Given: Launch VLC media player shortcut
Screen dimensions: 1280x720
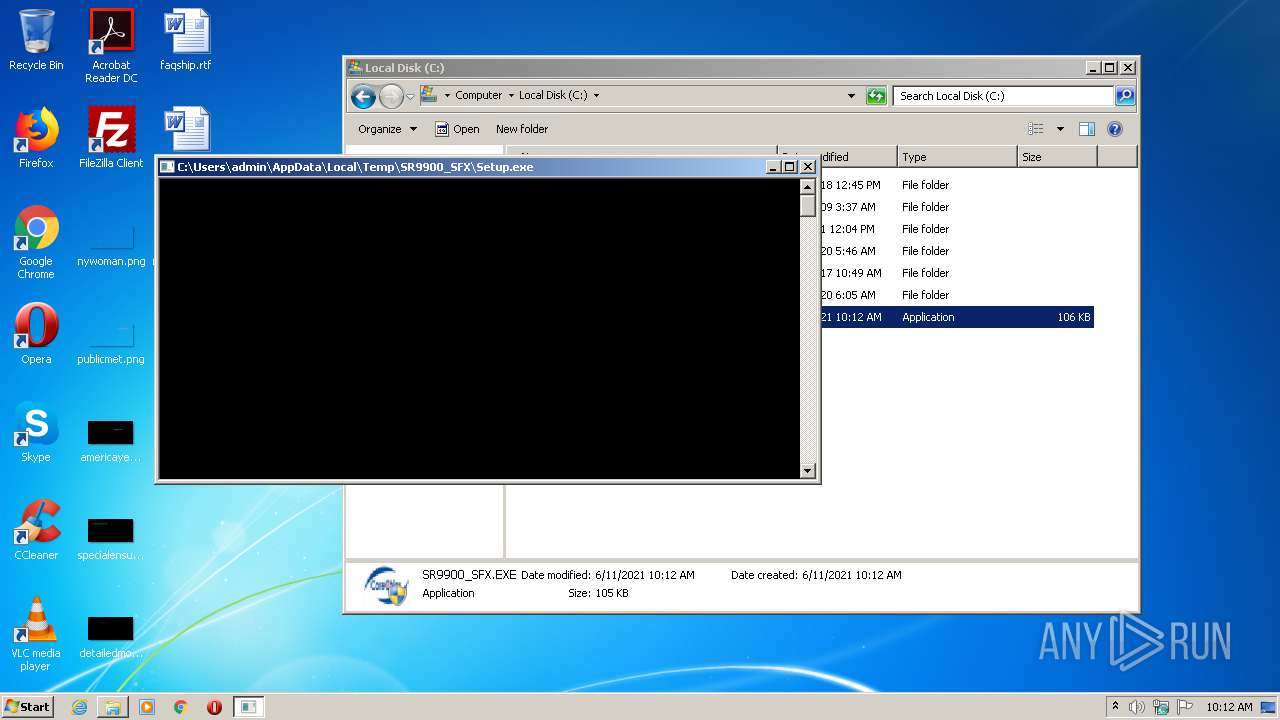Looking at the screenshot, I should coord(36,635).
